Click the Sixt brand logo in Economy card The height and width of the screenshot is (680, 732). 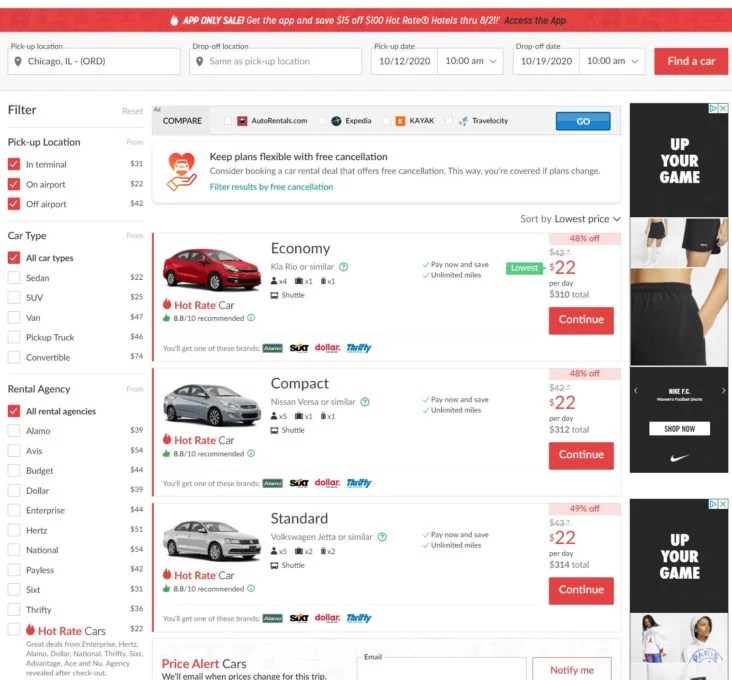click(x=299, y=348)
